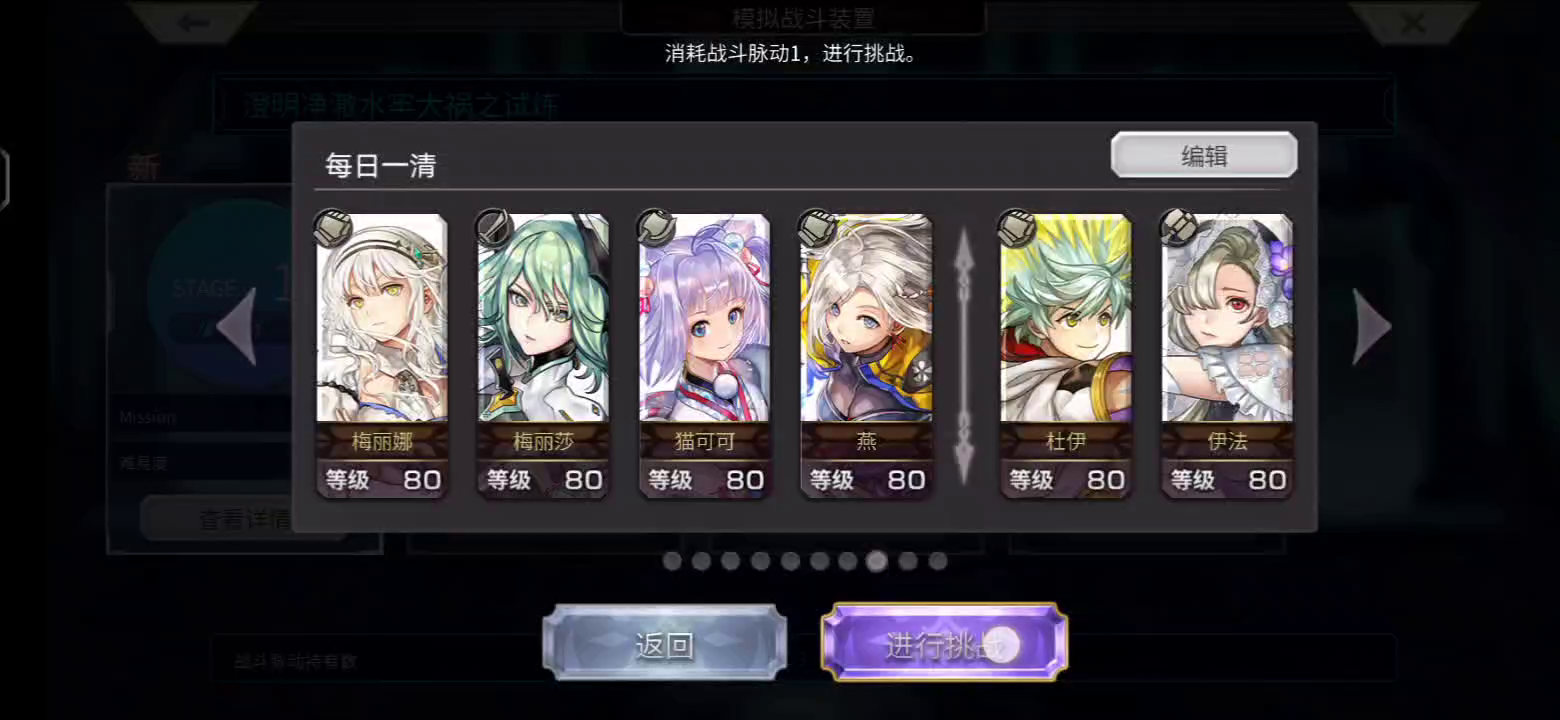
Task: Click weapon type icon on 梅丽娜 card
Action: point(332,229)
